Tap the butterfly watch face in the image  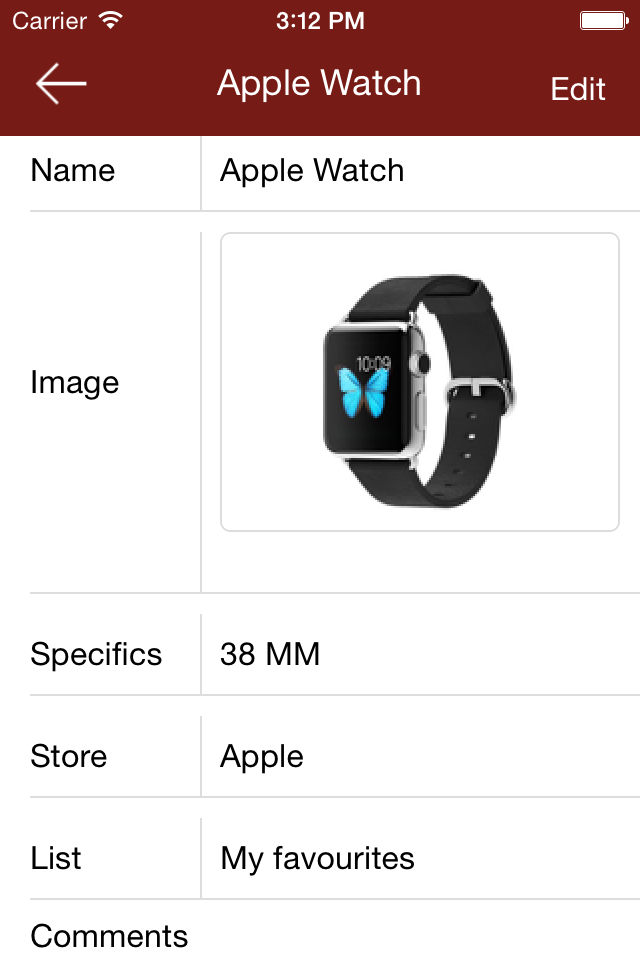[x=364, y=392]
